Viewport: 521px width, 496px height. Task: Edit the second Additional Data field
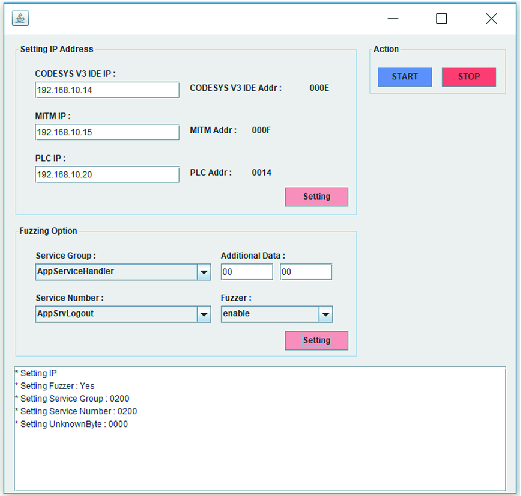coord(306,272)
